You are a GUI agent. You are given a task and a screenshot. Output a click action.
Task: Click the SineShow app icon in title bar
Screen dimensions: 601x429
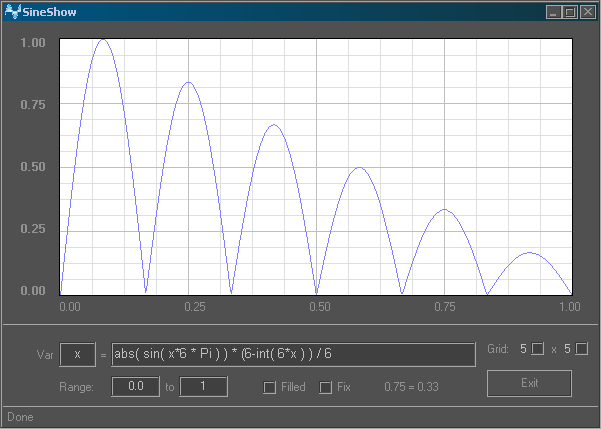coord(11,12)
